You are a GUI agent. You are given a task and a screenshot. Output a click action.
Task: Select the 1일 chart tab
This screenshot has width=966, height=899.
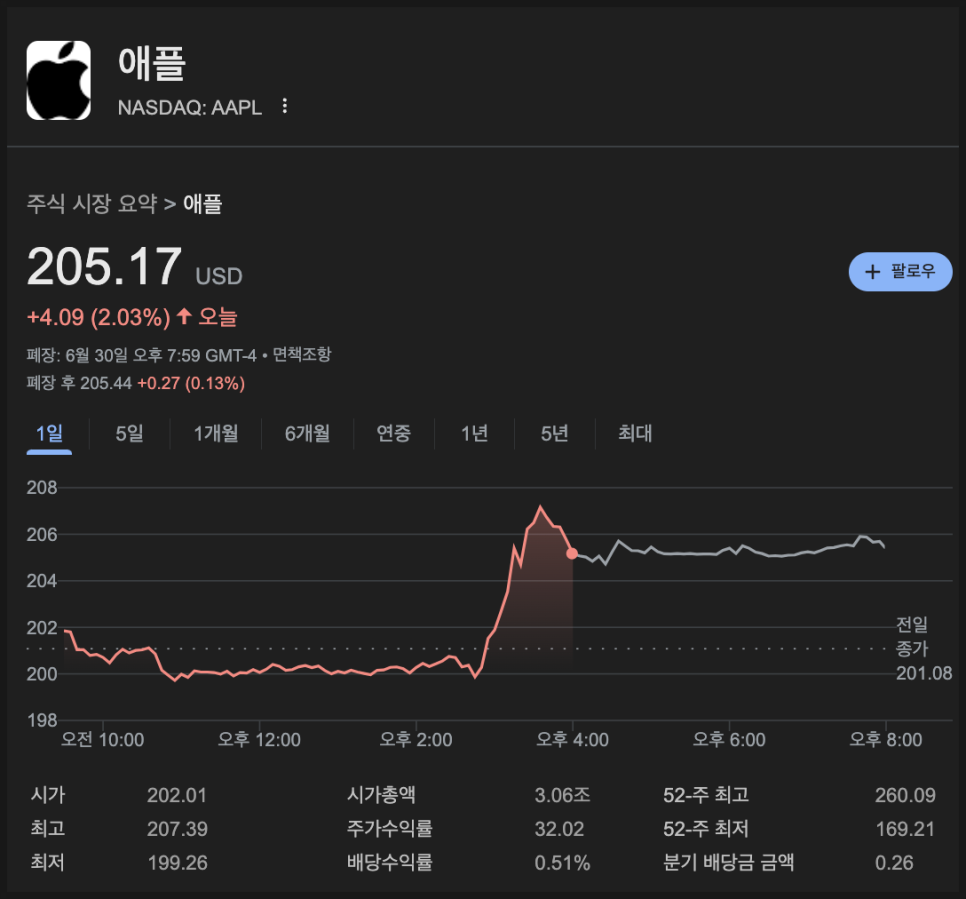click(49, 433)
